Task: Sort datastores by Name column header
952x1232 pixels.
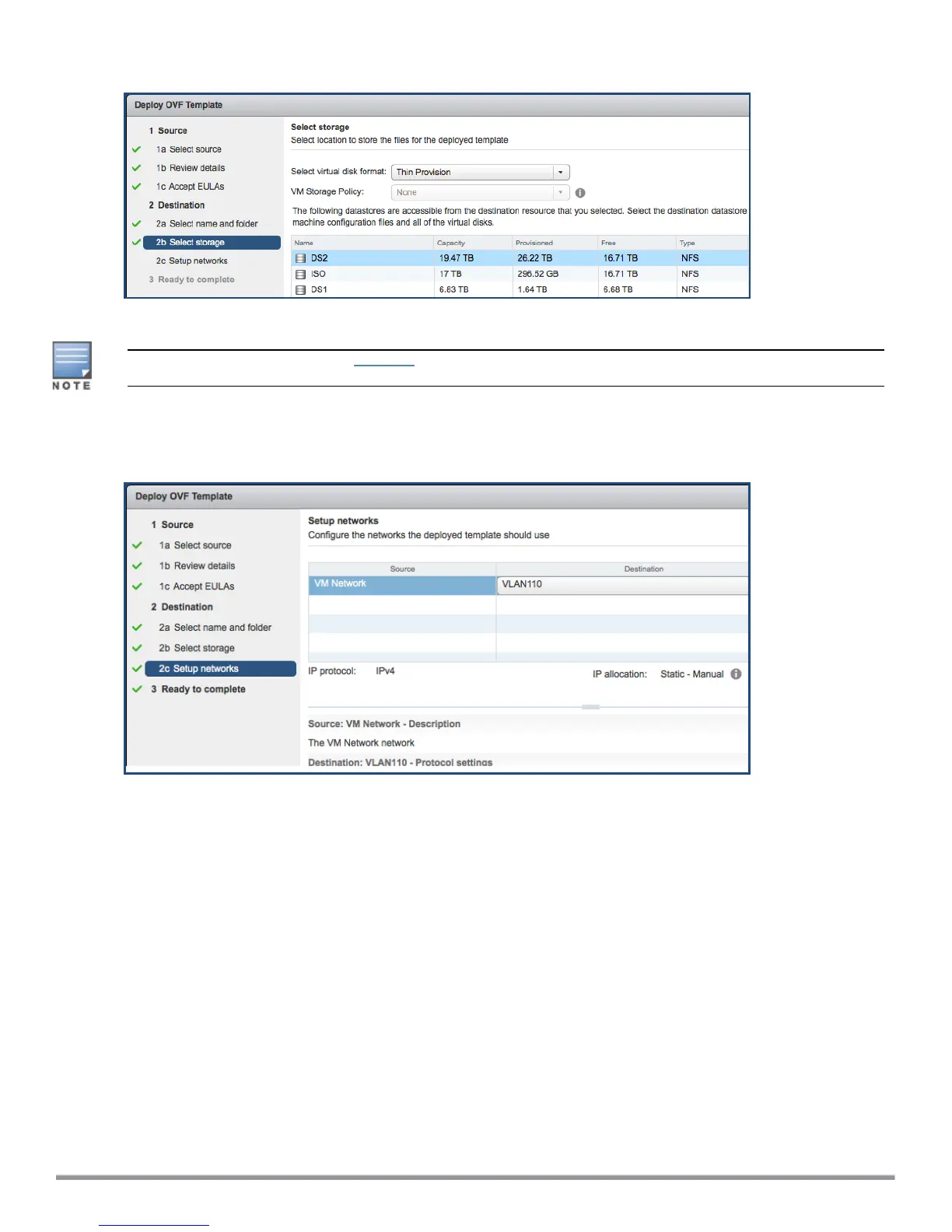Action: 362,243
